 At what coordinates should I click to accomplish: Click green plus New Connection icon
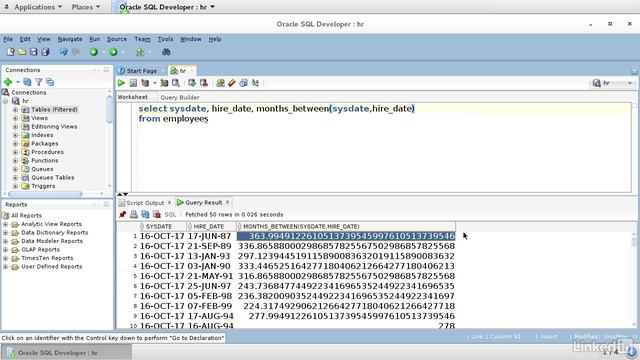pos(8,82)
